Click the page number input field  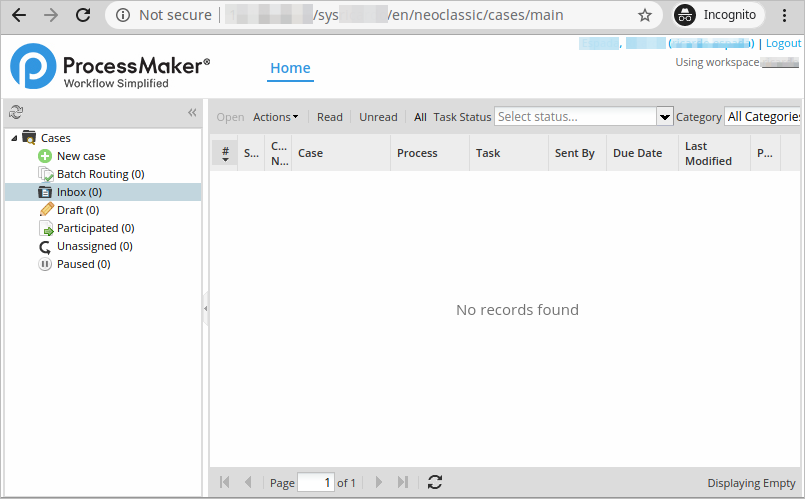(315, 483)
